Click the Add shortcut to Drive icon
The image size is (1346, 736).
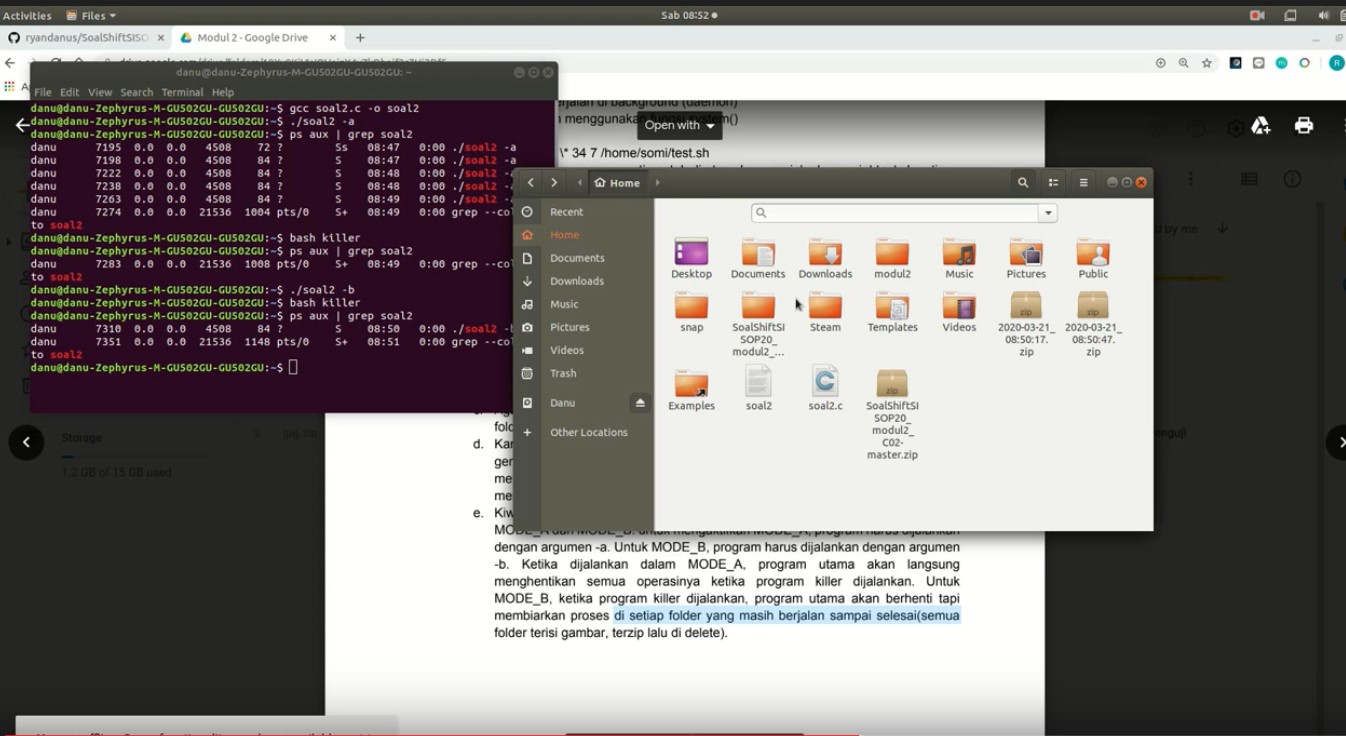[x=1260, y=125]
